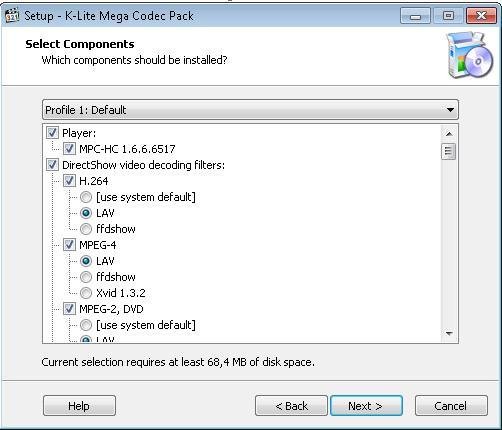Select use system default for H.264
Screen dimensions: 502x430
click(86, 197)
